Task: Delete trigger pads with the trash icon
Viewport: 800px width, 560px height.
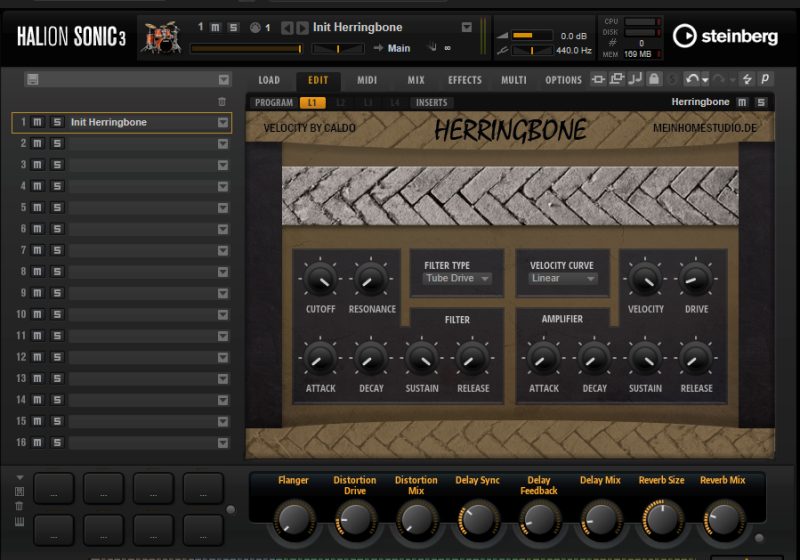Action: coord(19,506)
